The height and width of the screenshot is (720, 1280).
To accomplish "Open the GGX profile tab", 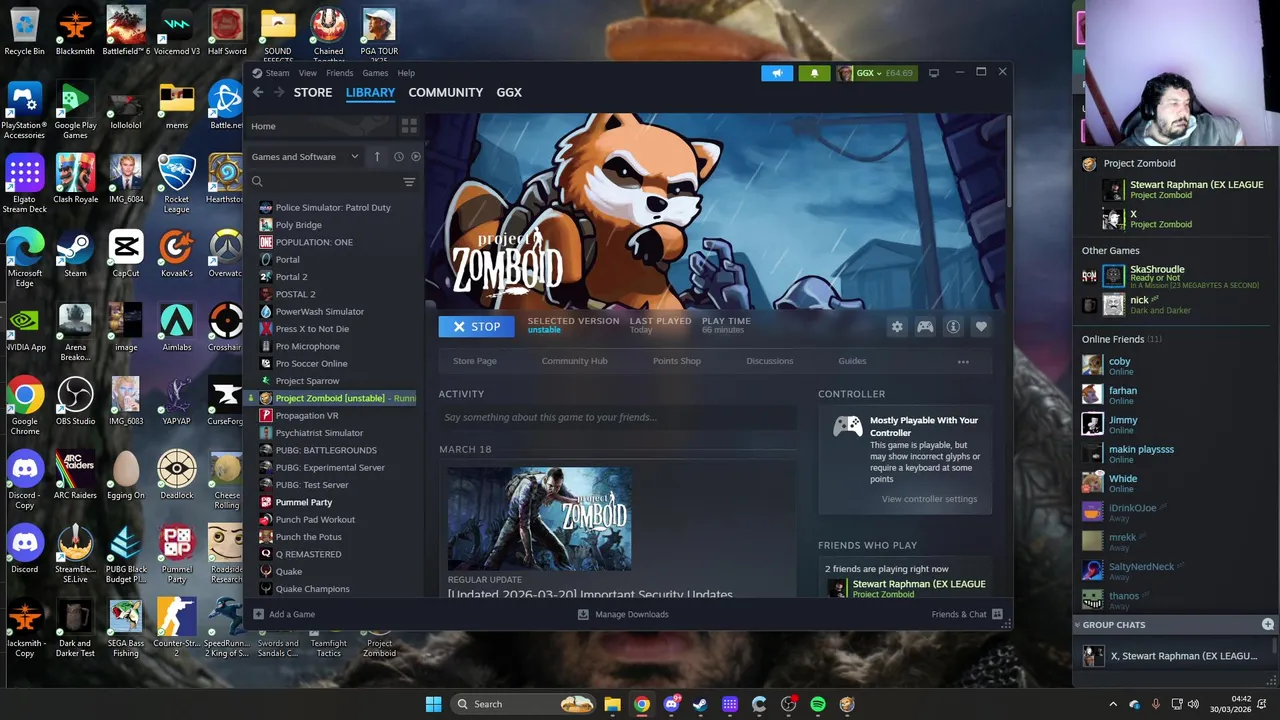I will click(x=509, y=92).
